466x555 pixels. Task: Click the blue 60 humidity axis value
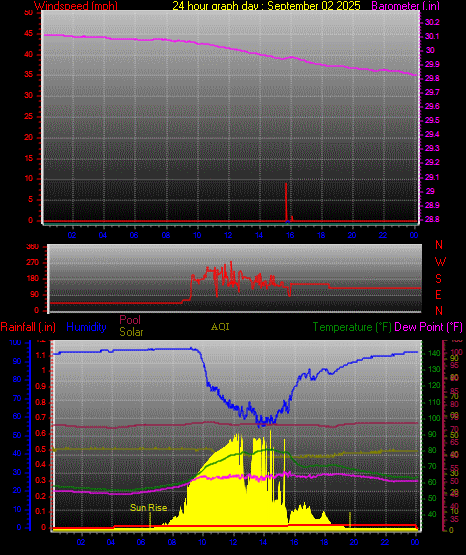tap(17, 417)
